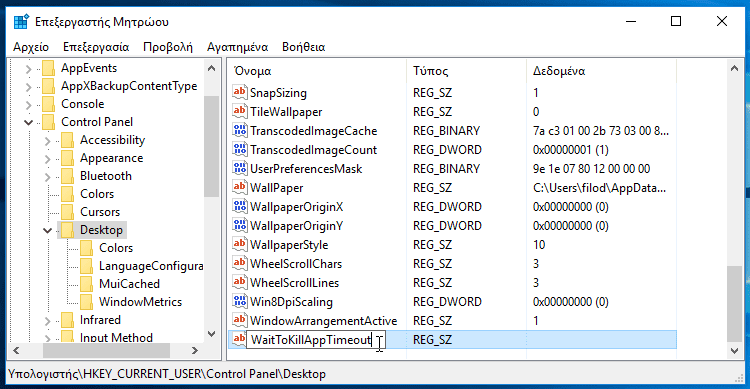Expand the Accessibility key
750x389 pixels.
[47, 141]
